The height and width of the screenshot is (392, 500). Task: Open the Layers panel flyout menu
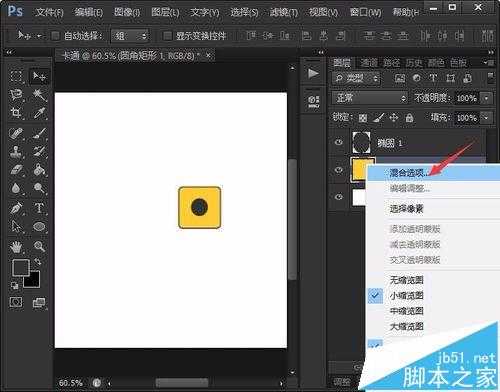(x=489, y=62)
